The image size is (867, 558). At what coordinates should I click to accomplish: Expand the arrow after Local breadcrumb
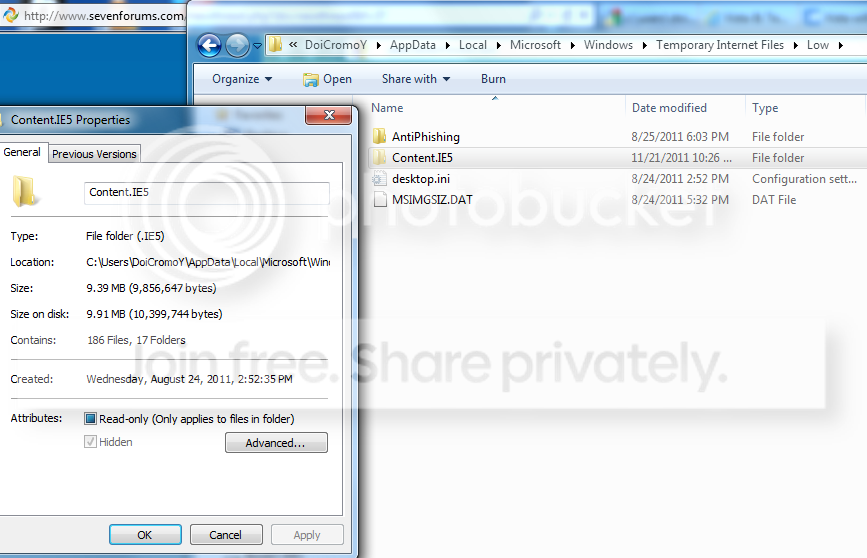tap(499, 45)
